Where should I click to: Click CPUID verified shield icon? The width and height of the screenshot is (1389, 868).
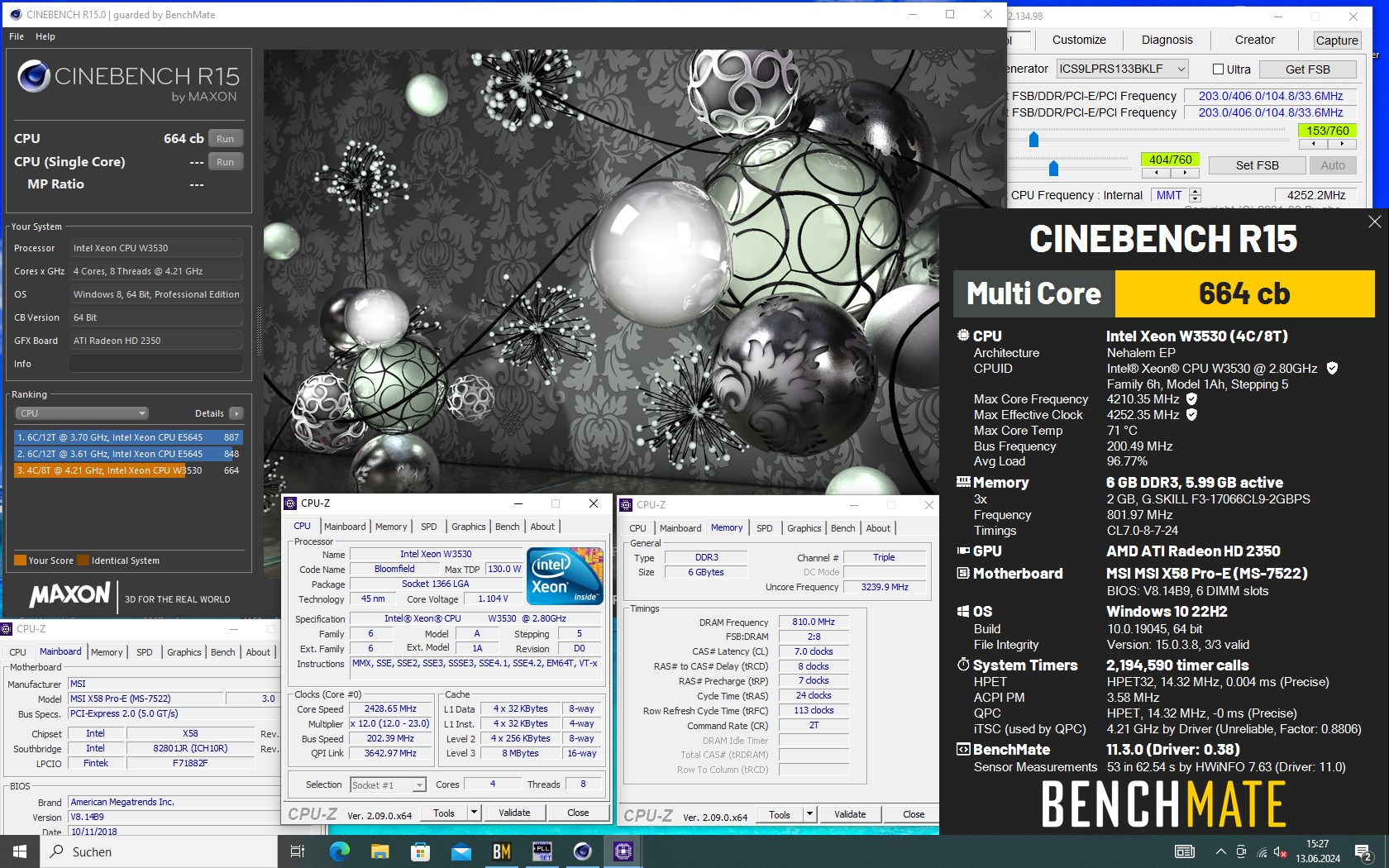click(1332, 369)
